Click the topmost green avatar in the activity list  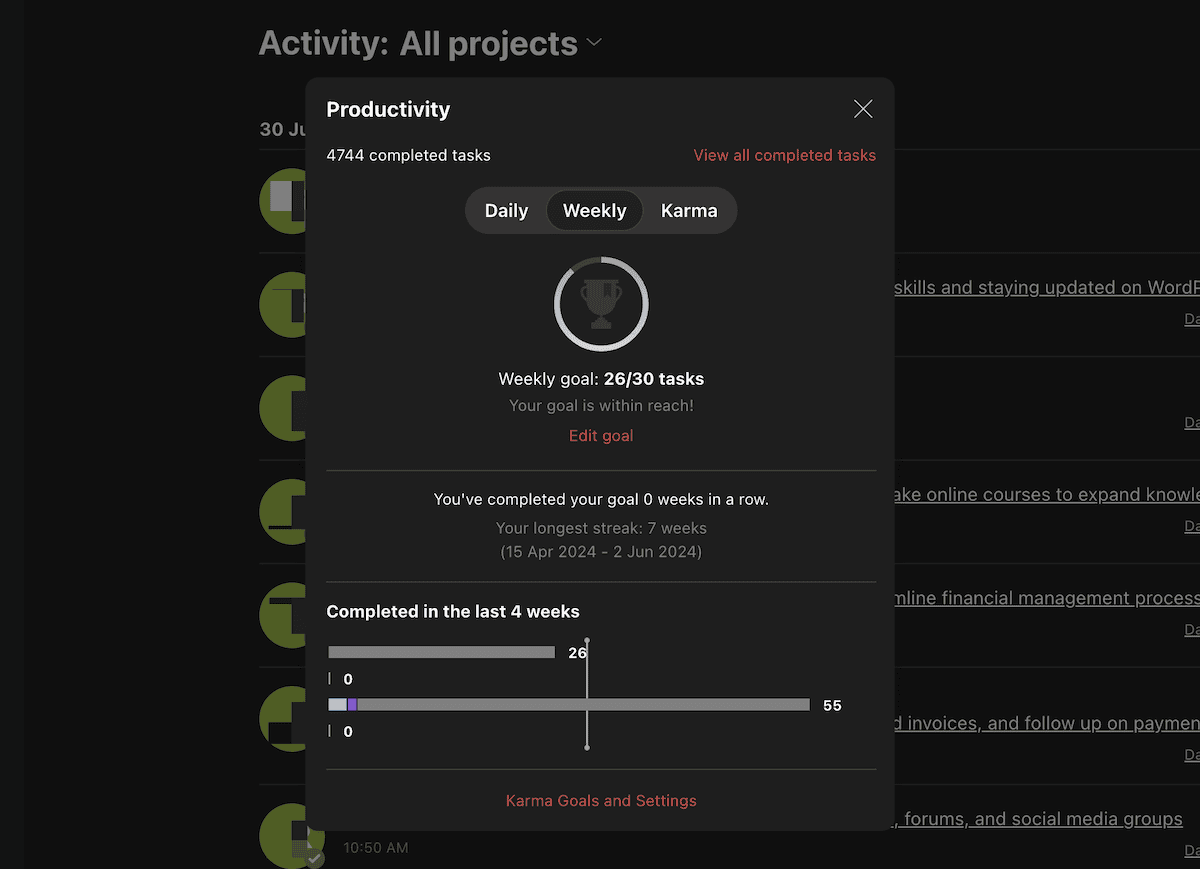tap(283, 201)
